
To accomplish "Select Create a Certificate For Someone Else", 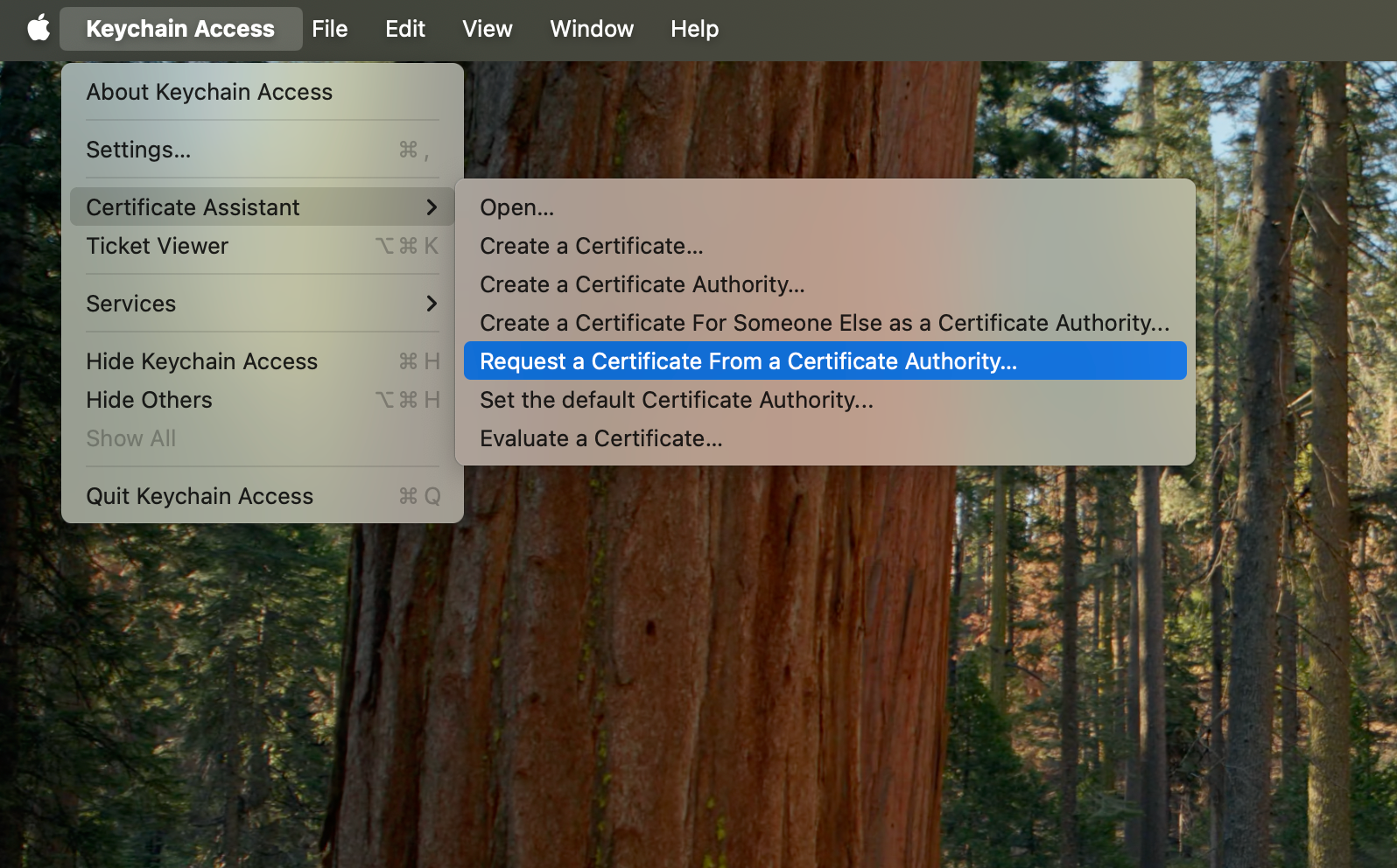I will pyautogui.click(x=825, y=323).
